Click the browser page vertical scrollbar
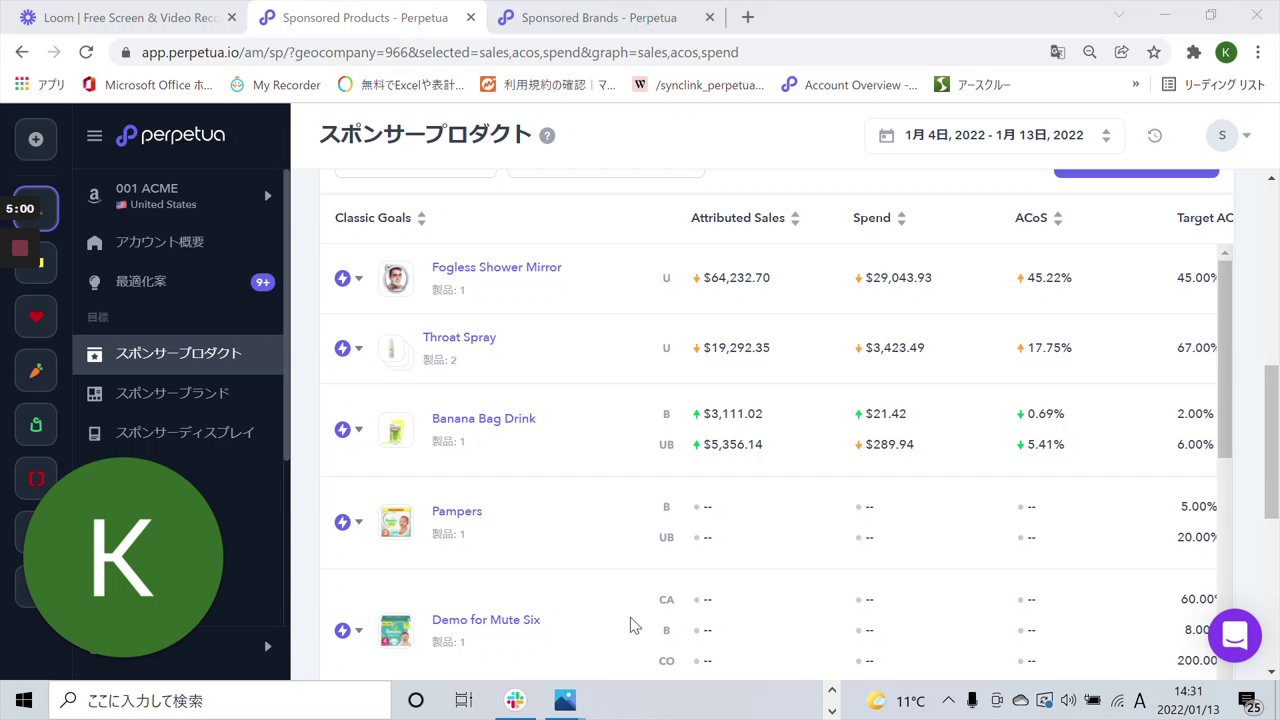Image resolution: width=1280 pixels, height=720 pixels. pyautogui.click(x=1272, y=441)
